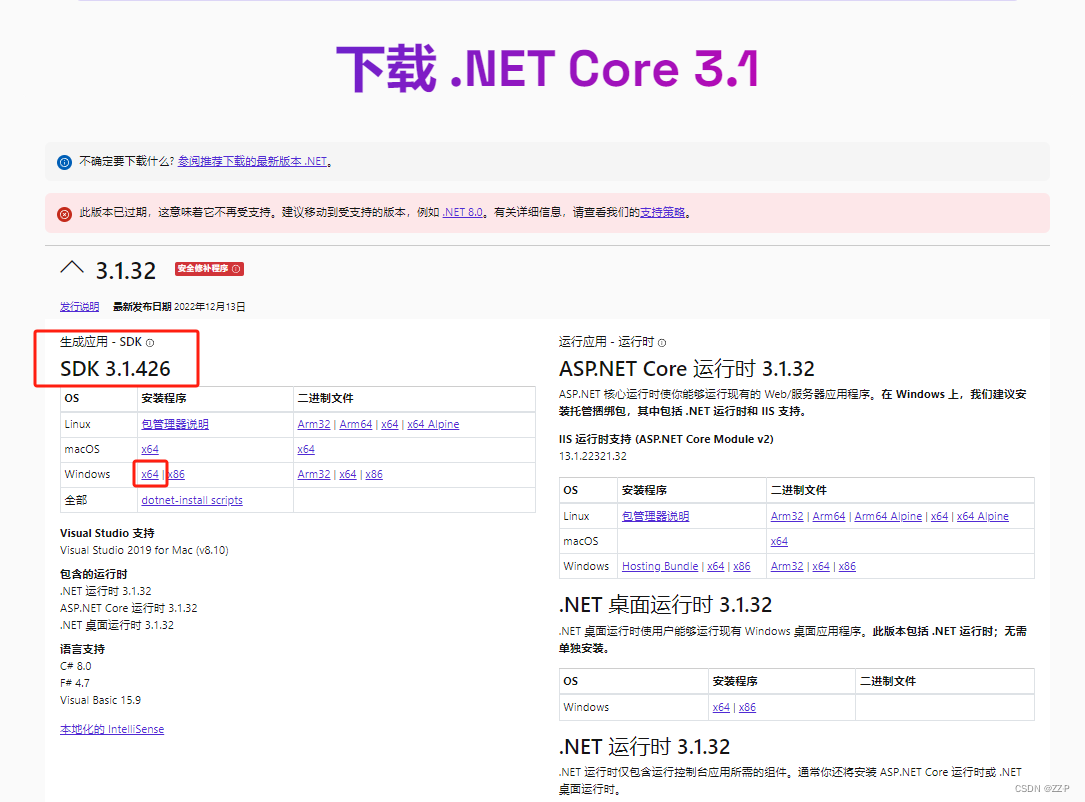Download ASP.NET Core macOS x64 binary
The width and height of the screenshot is (1085, 802).
coord(779,541)
